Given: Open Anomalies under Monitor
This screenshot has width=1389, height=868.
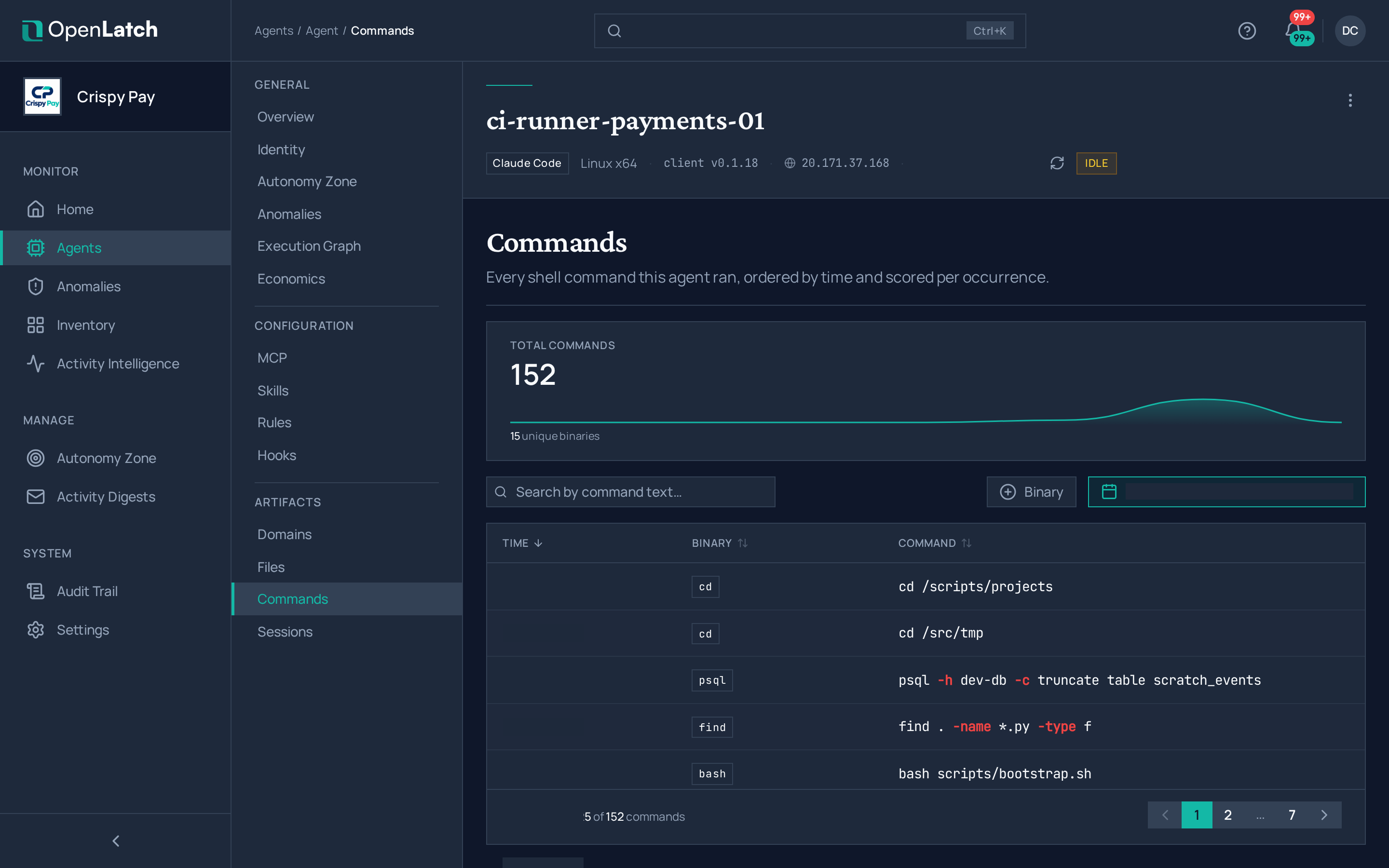Looking at the screenshot, I should tap(115, 286).
